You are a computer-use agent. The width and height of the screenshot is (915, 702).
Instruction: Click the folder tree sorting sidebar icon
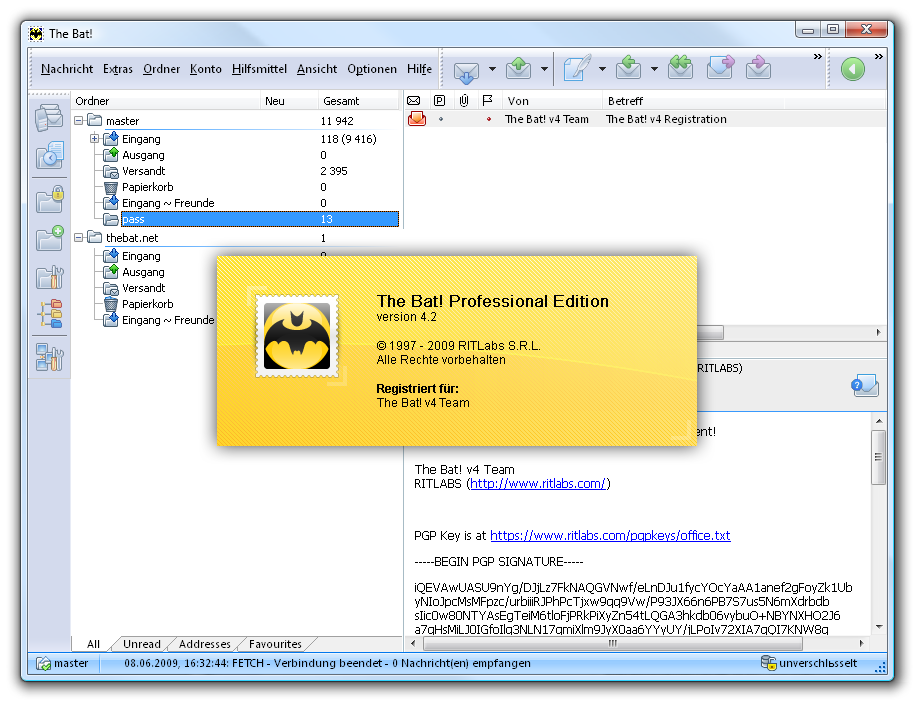pos(49,314)
